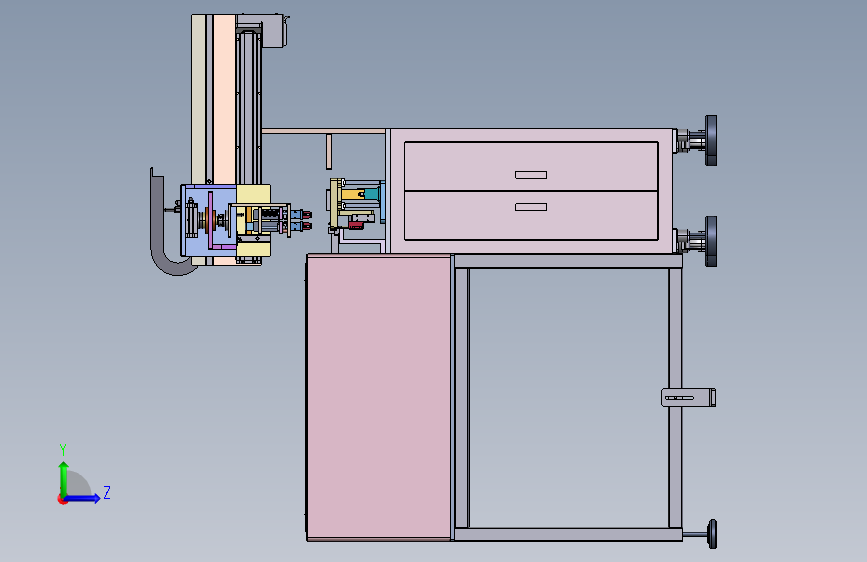Select the gray motor atop the column

[x=274, y=31]
